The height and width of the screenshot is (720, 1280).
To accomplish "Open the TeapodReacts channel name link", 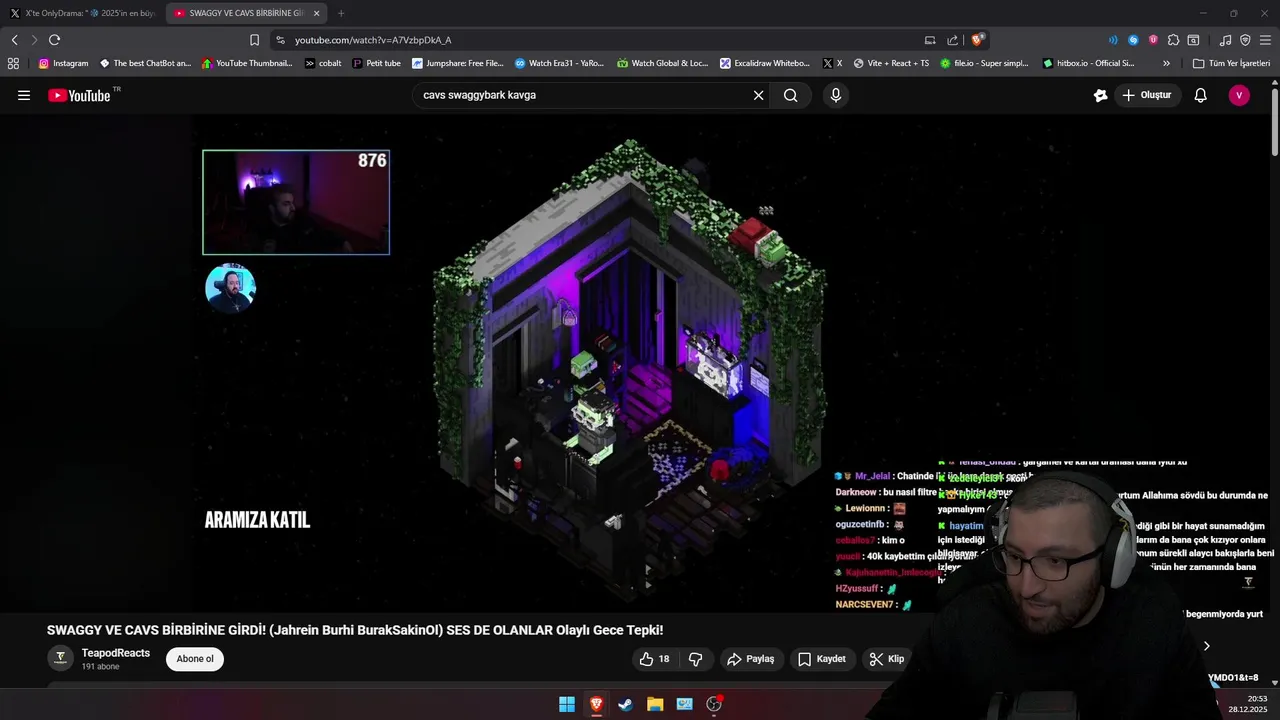I will click(x=116, y=653).
